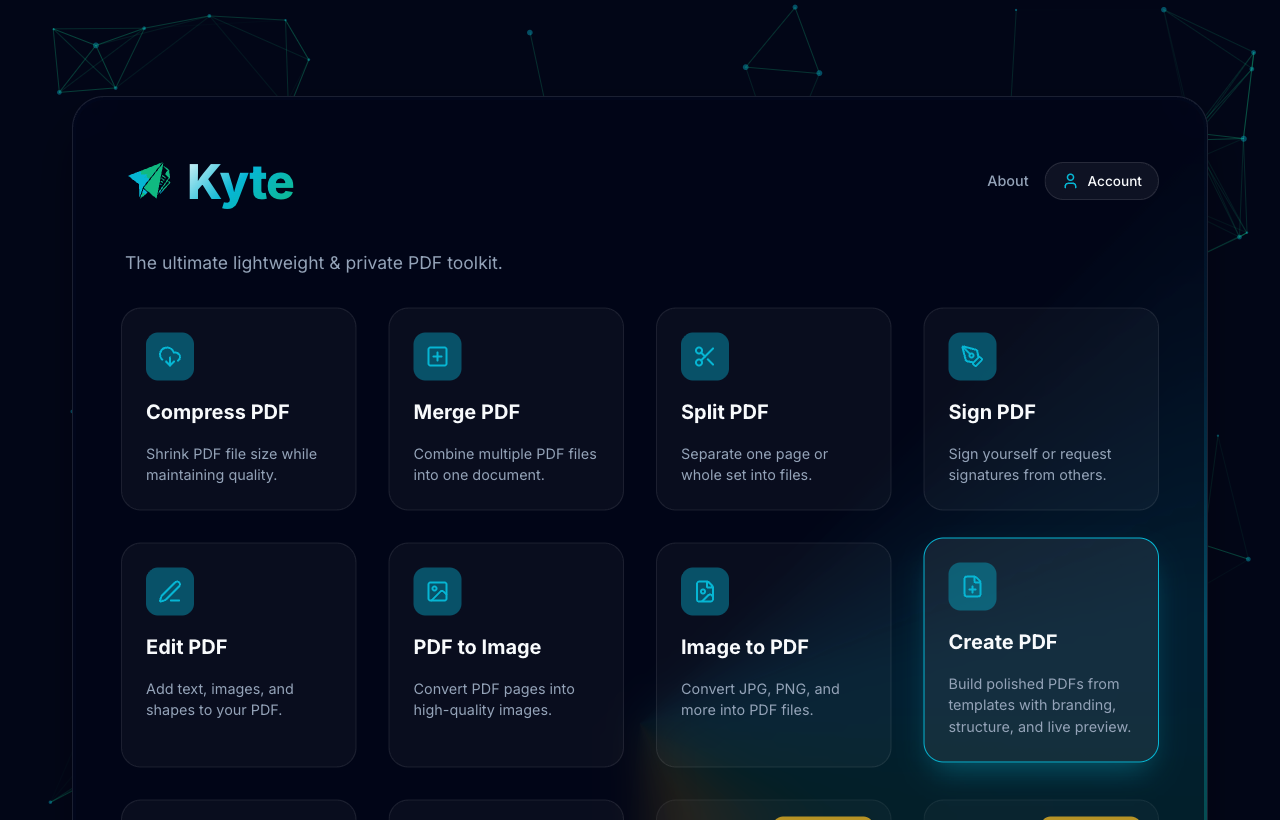The image size is (1280, 820).
Task: Open the Split PDF title
Action: tap(725, 412)
